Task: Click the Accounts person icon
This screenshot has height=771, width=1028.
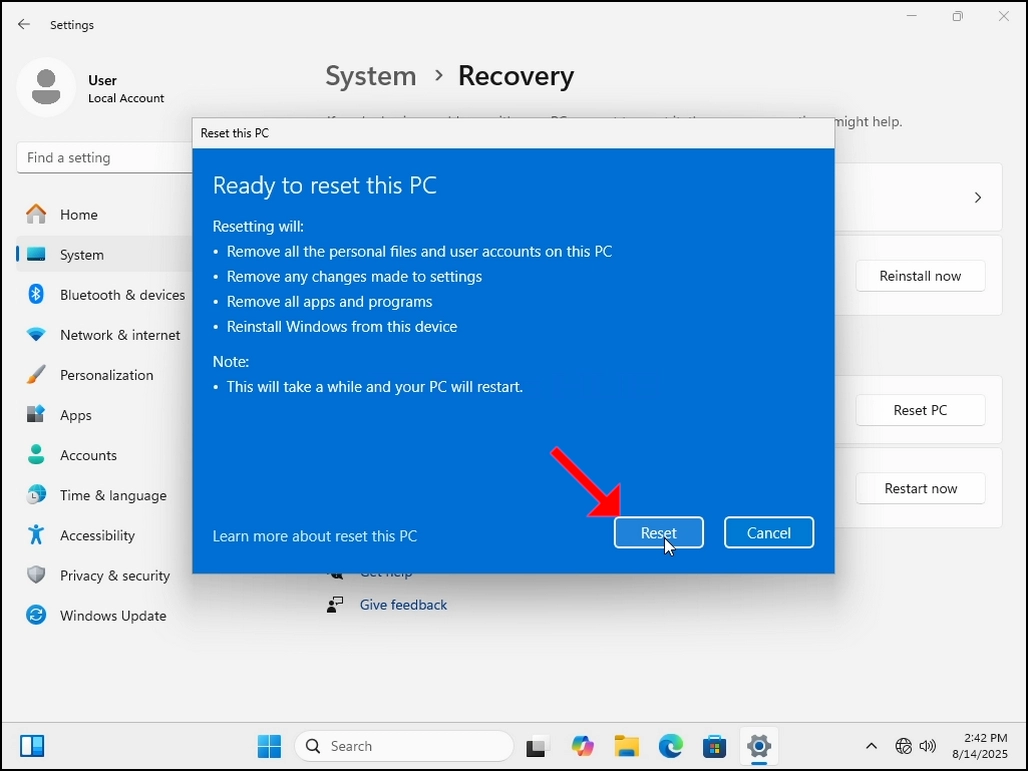Action: (x=36, y=454)
